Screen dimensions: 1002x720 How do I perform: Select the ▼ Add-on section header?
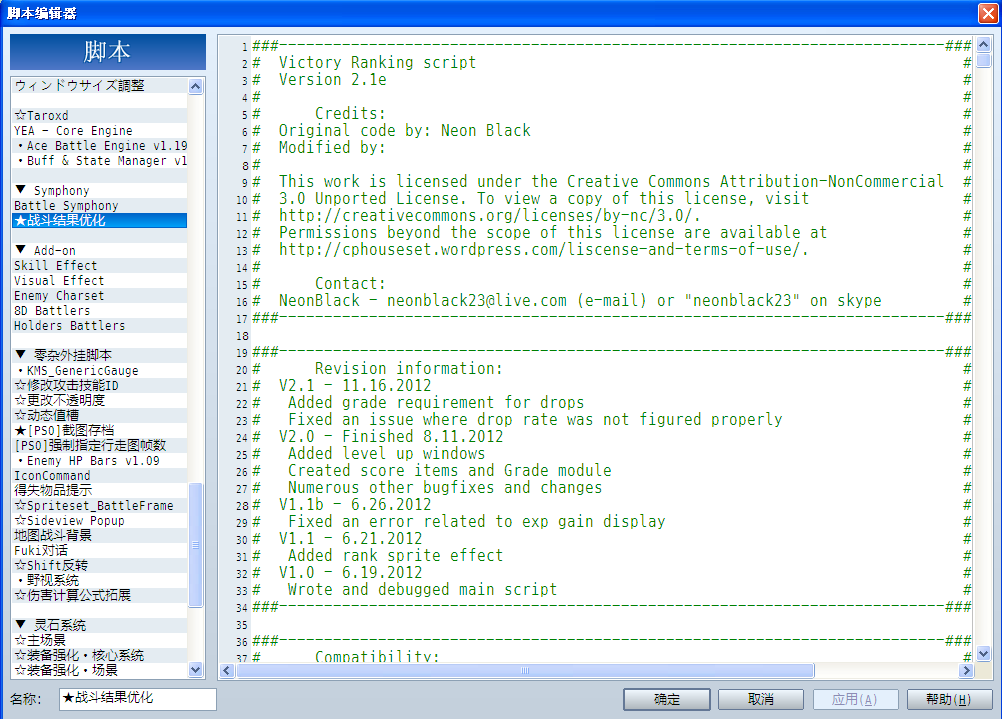[100, 250]
